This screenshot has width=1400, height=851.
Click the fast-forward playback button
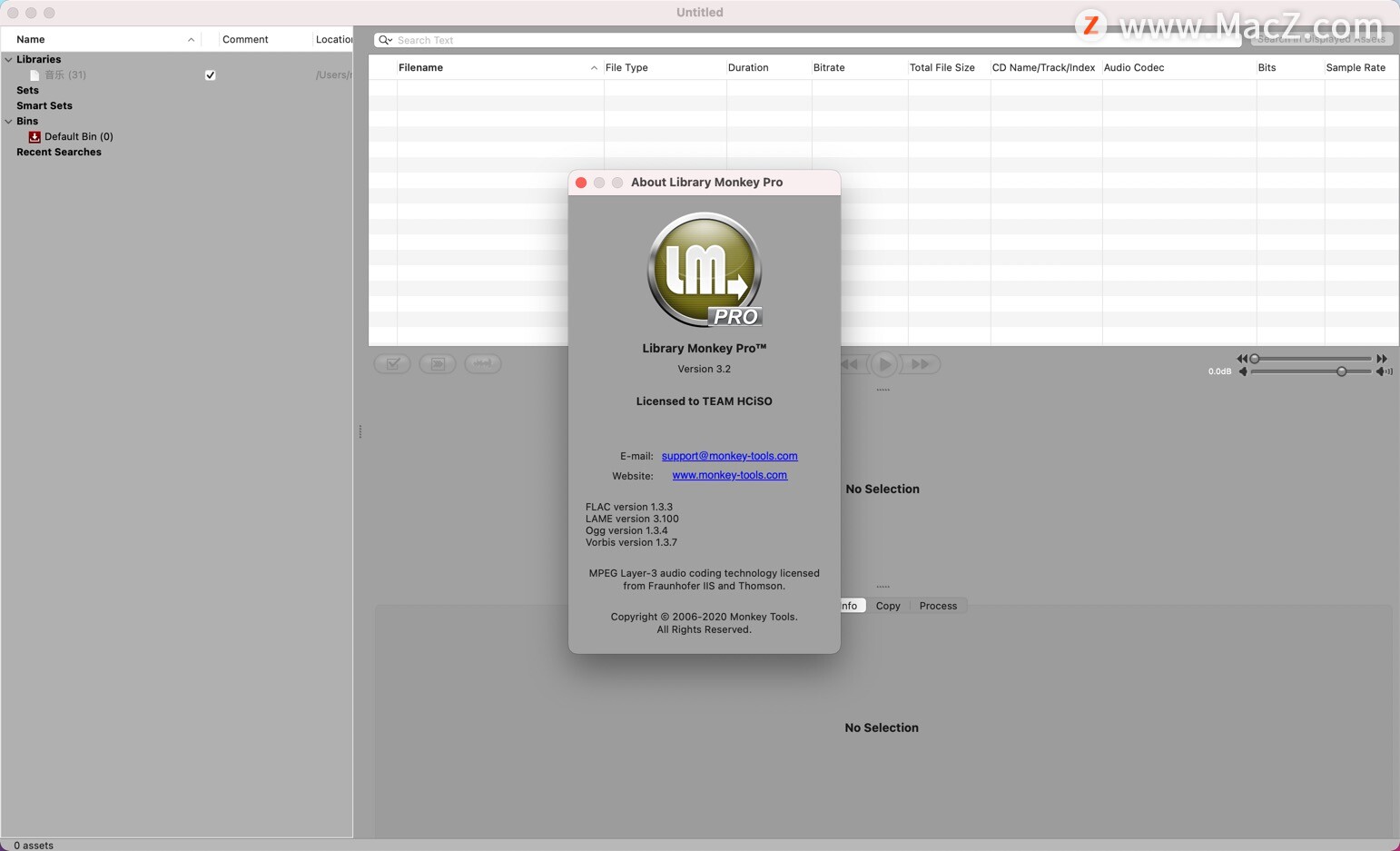point(921,364)
